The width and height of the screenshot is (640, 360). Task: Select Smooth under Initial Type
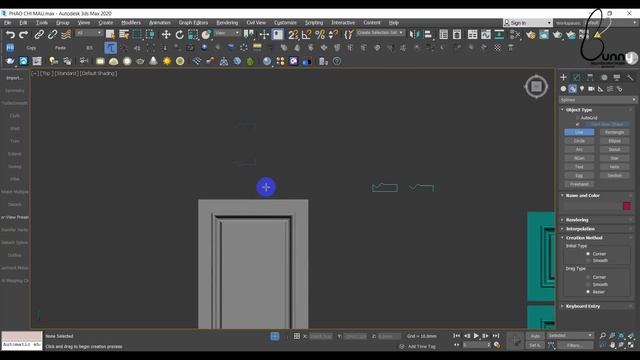pyautogui.click(x=588, y=260)
